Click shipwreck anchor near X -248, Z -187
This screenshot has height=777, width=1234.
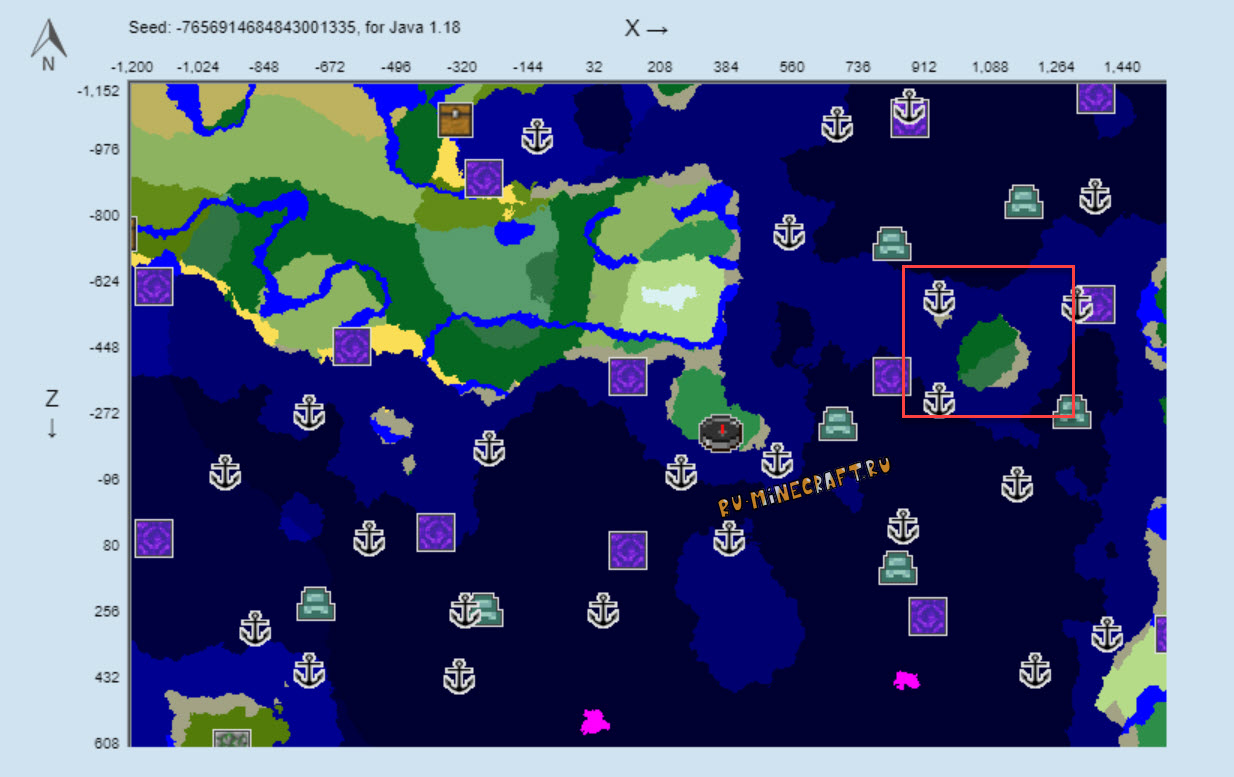(x=489, y=449)
